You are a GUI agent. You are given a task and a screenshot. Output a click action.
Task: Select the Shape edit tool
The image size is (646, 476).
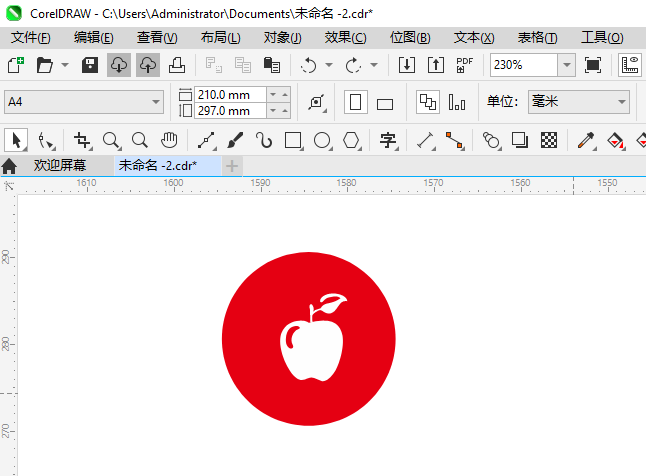[45, 140]
